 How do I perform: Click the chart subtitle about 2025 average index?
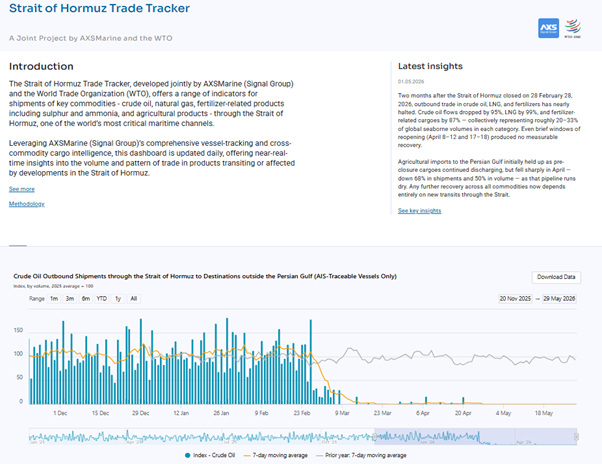(x=53, y=286)
